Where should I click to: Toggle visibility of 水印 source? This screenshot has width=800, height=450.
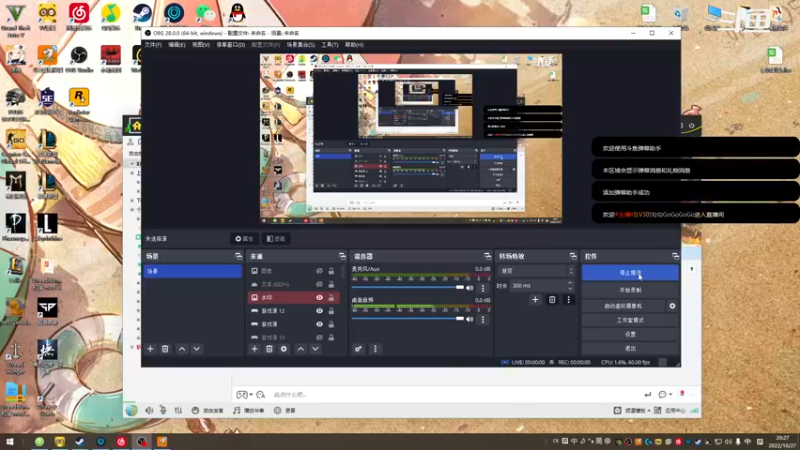point(319,297)
